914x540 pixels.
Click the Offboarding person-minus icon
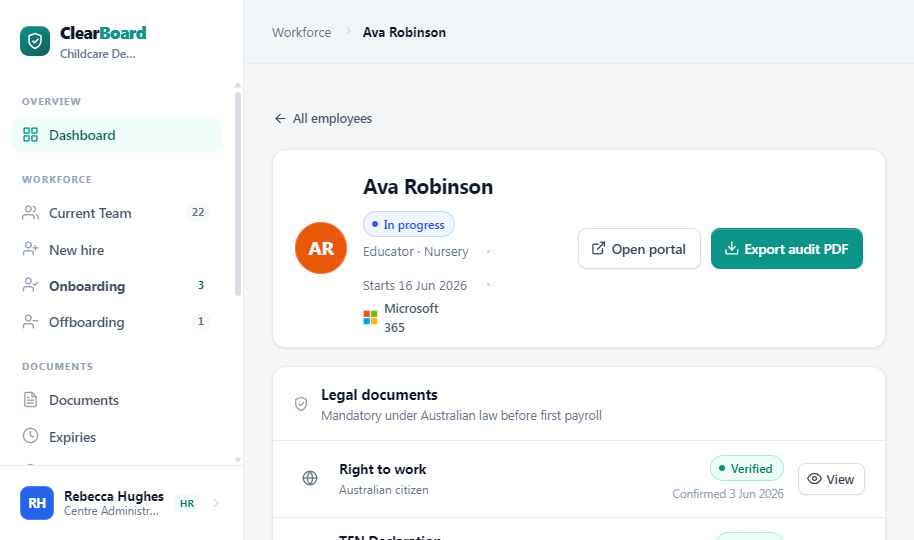point(30,321)
